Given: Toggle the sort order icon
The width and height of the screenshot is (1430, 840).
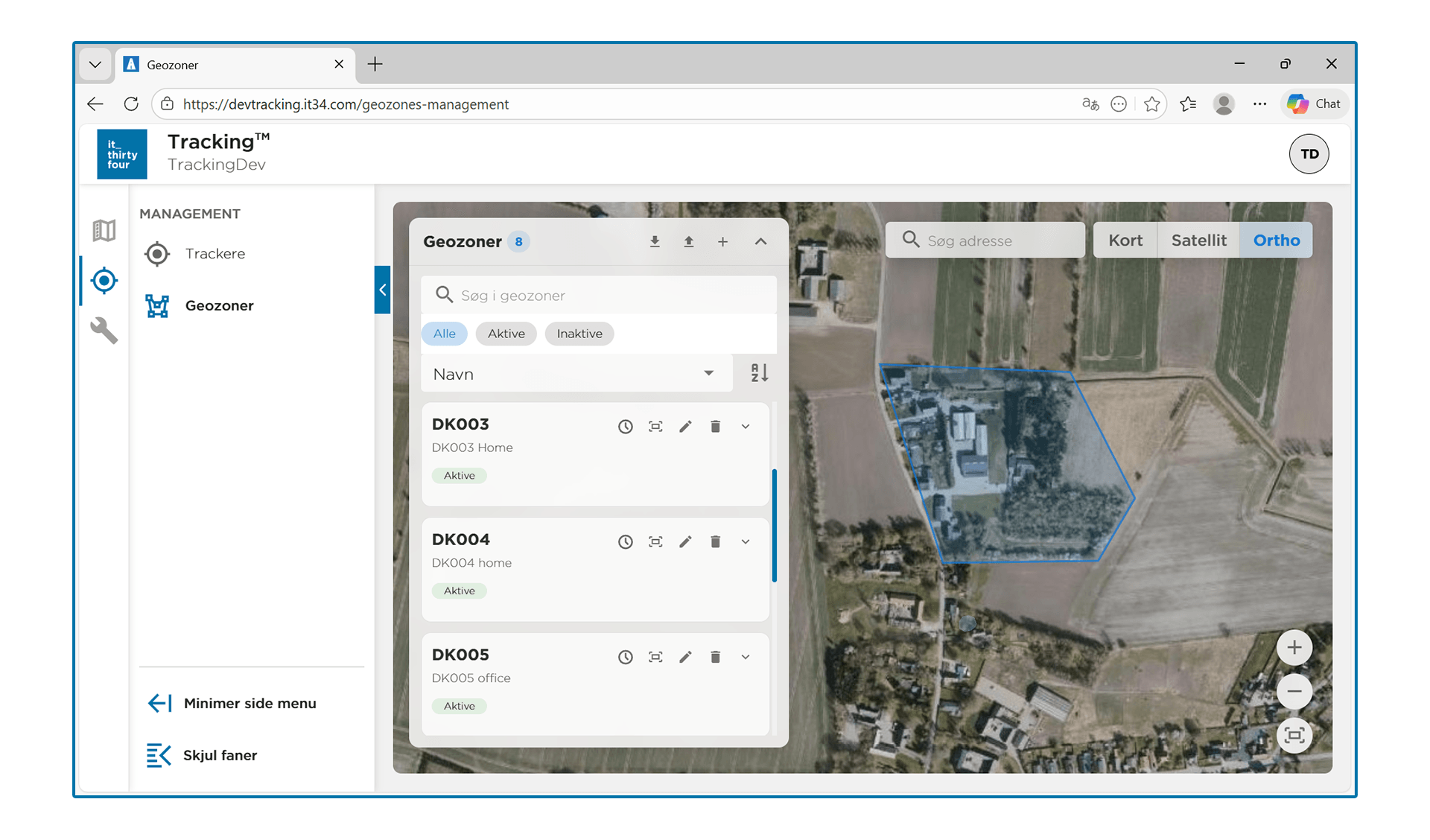Looking at the screenshot, I should (x=759, y=373).
